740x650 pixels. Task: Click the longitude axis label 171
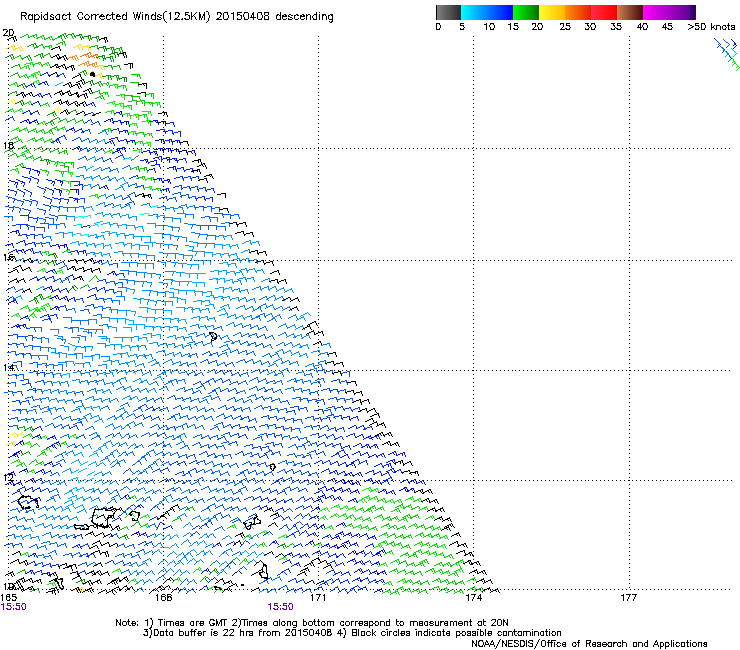[318, 597]
